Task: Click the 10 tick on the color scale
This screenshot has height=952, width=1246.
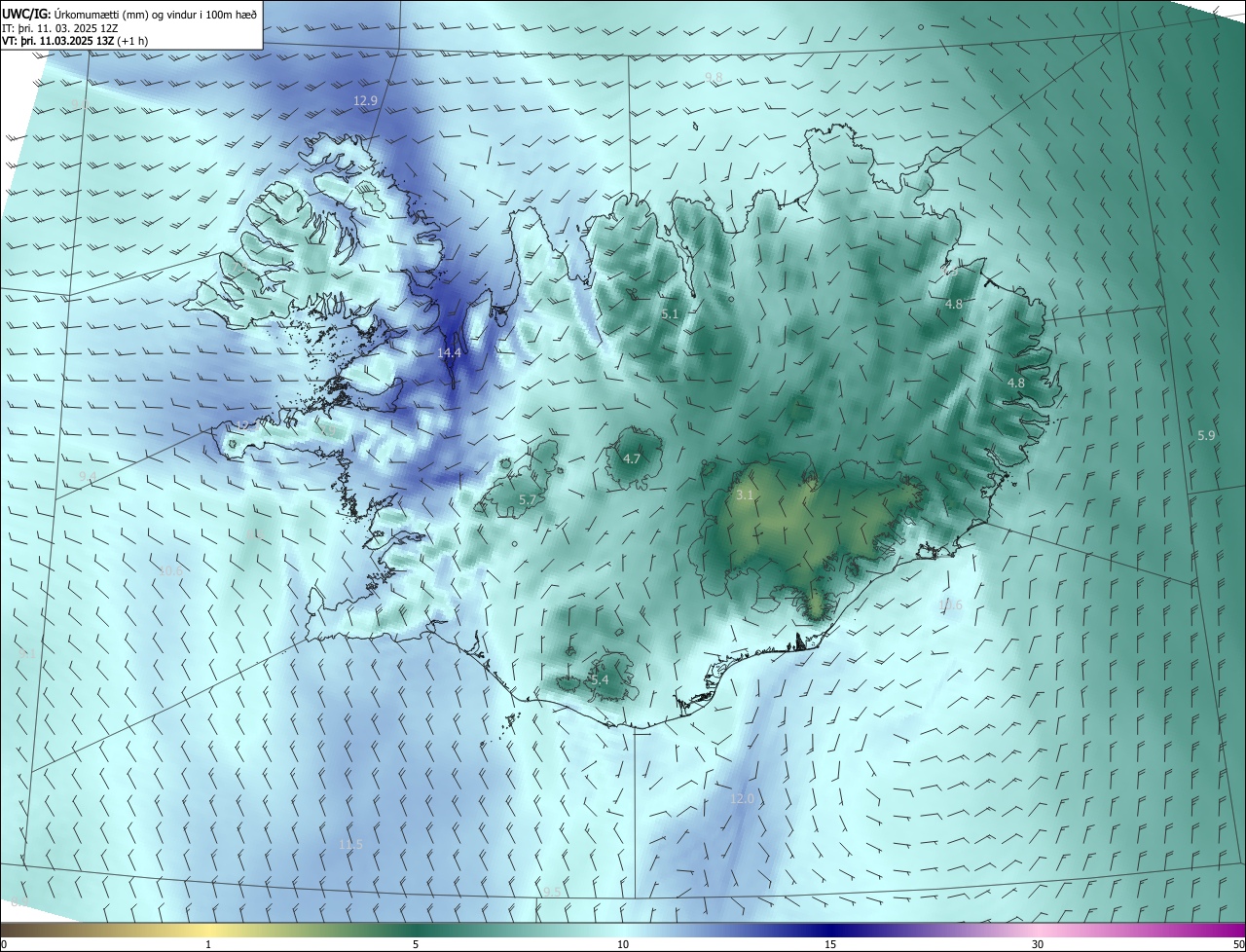Action: (x=623, y=944)
